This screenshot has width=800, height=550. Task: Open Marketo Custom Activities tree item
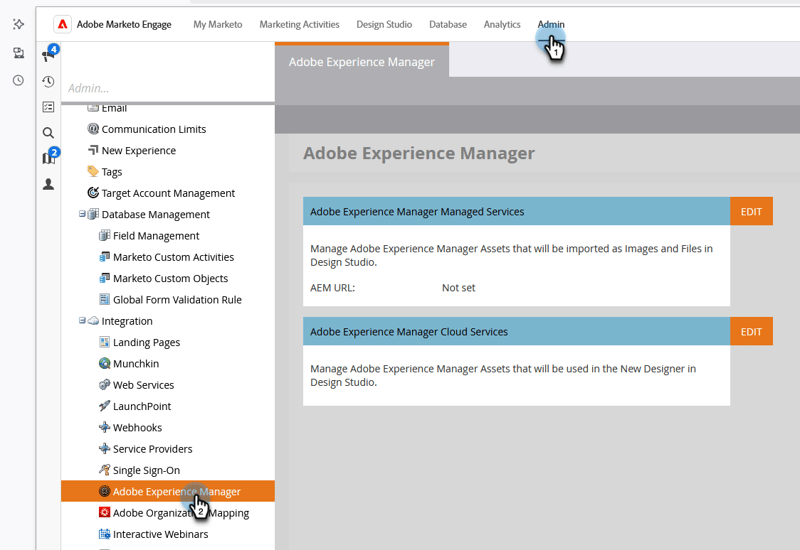(x=173, y=257)
